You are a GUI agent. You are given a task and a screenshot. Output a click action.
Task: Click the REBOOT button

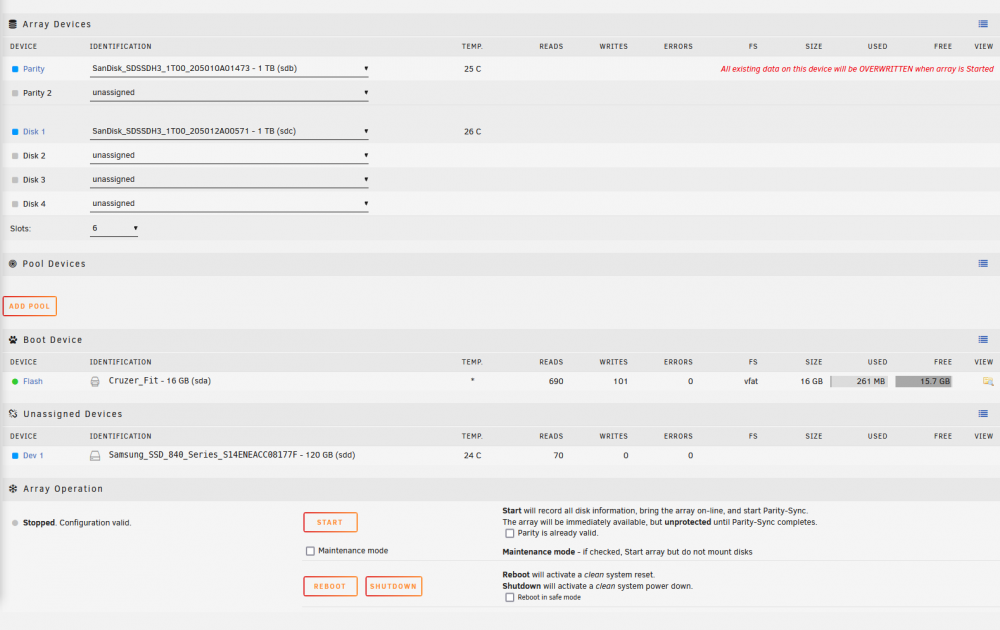[x=330, y=586]
